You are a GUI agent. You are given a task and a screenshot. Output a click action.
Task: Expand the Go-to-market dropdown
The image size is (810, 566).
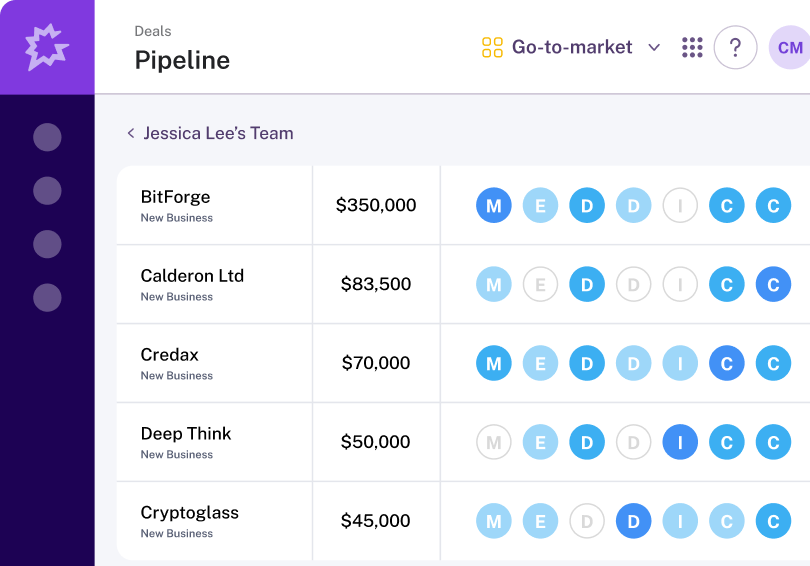pos(654,47)
